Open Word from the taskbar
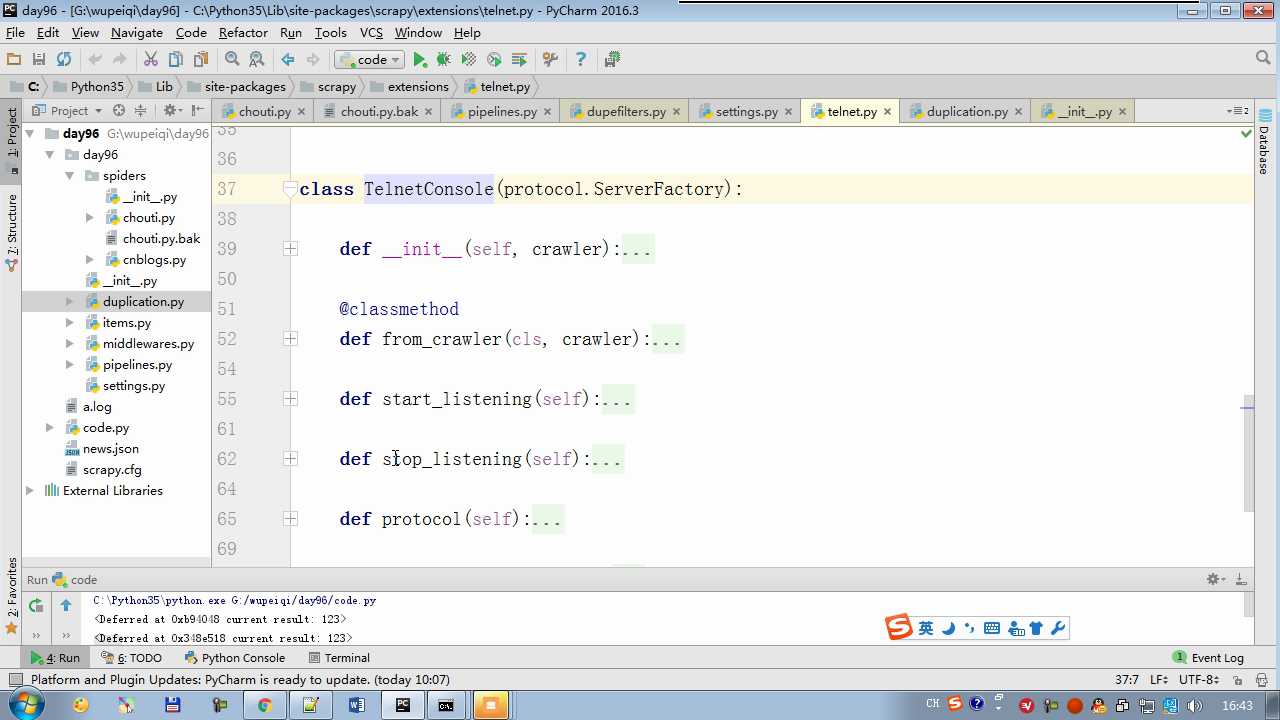 click(357, 705)
